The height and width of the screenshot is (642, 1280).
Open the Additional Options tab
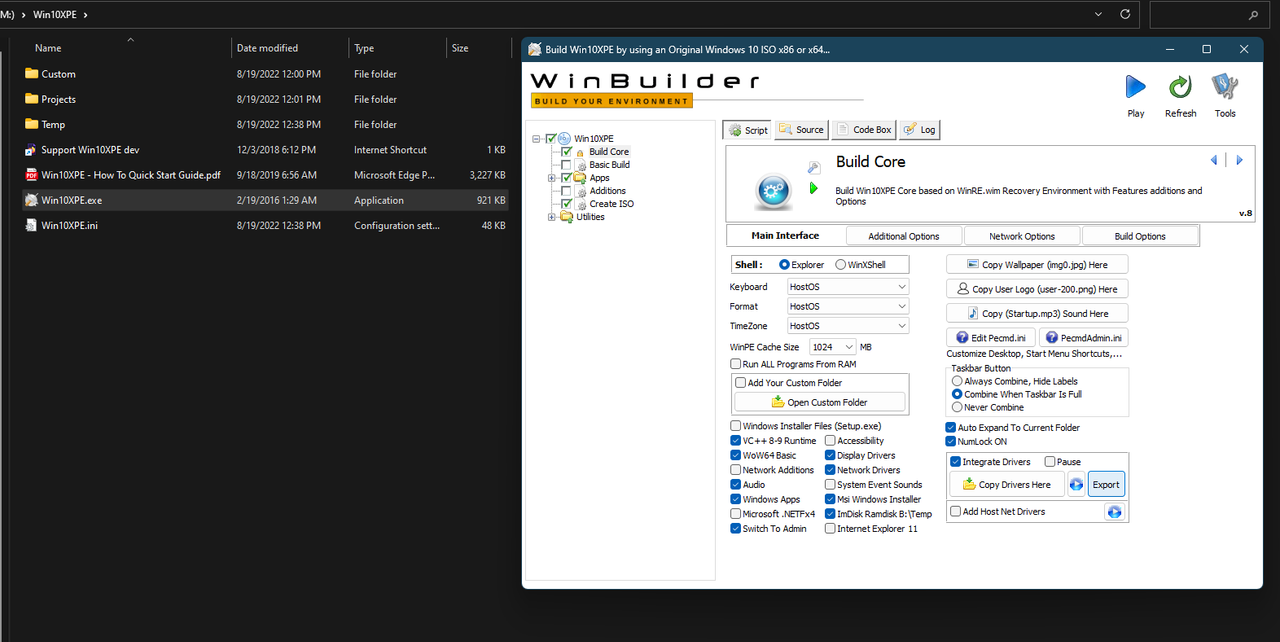click(904, 236)
